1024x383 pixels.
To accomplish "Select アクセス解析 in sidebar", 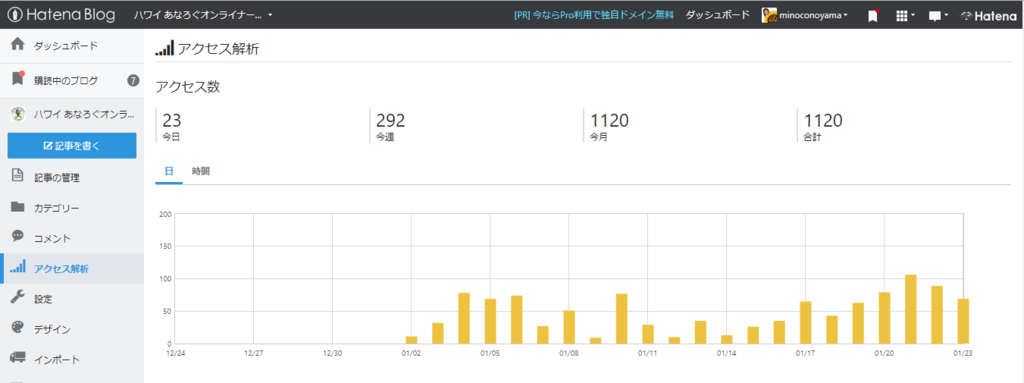I will coord(61,269).
